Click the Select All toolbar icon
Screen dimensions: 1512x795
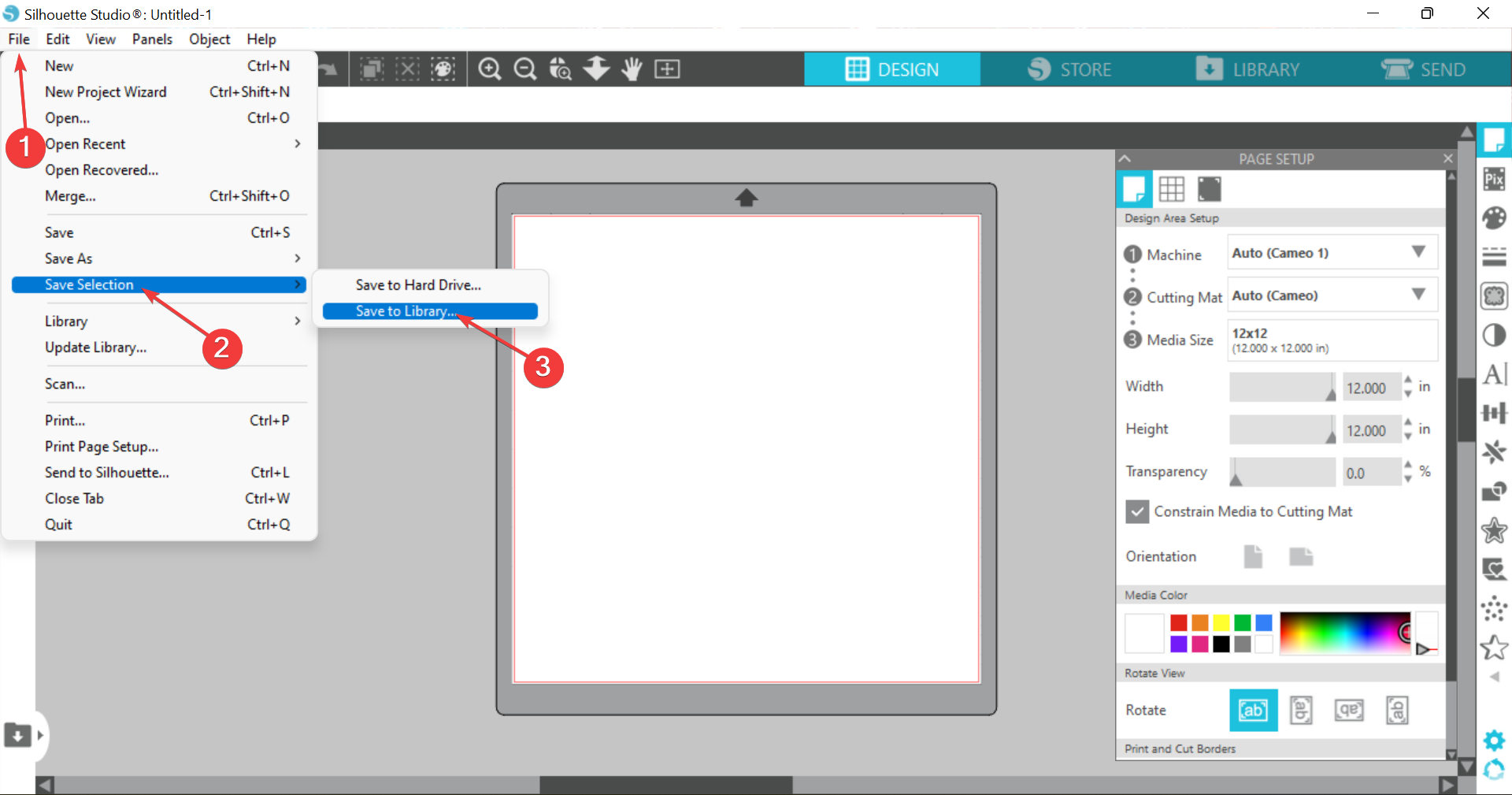pyautogui.click(x=372, y=69)
